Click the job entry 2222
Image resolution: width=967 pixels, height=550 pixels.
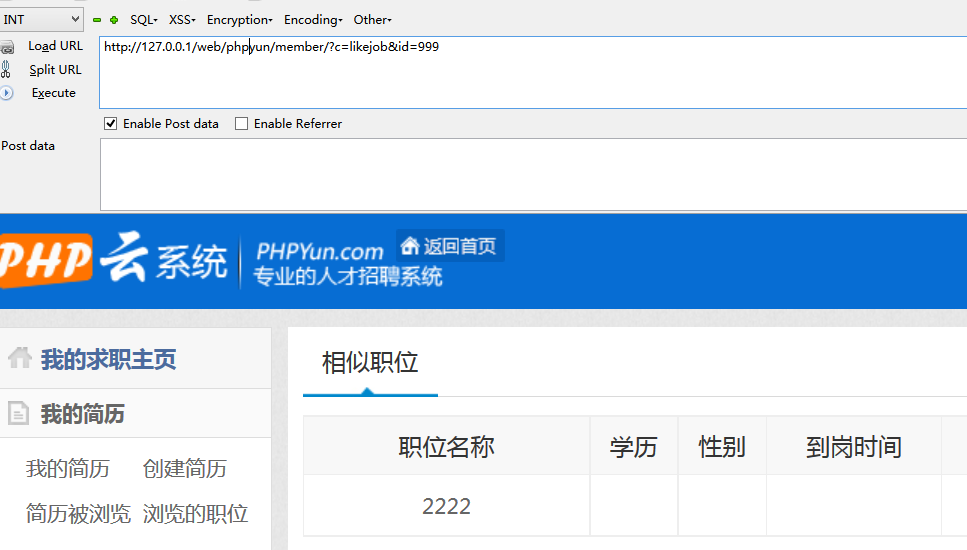click(x=446, y=506)
